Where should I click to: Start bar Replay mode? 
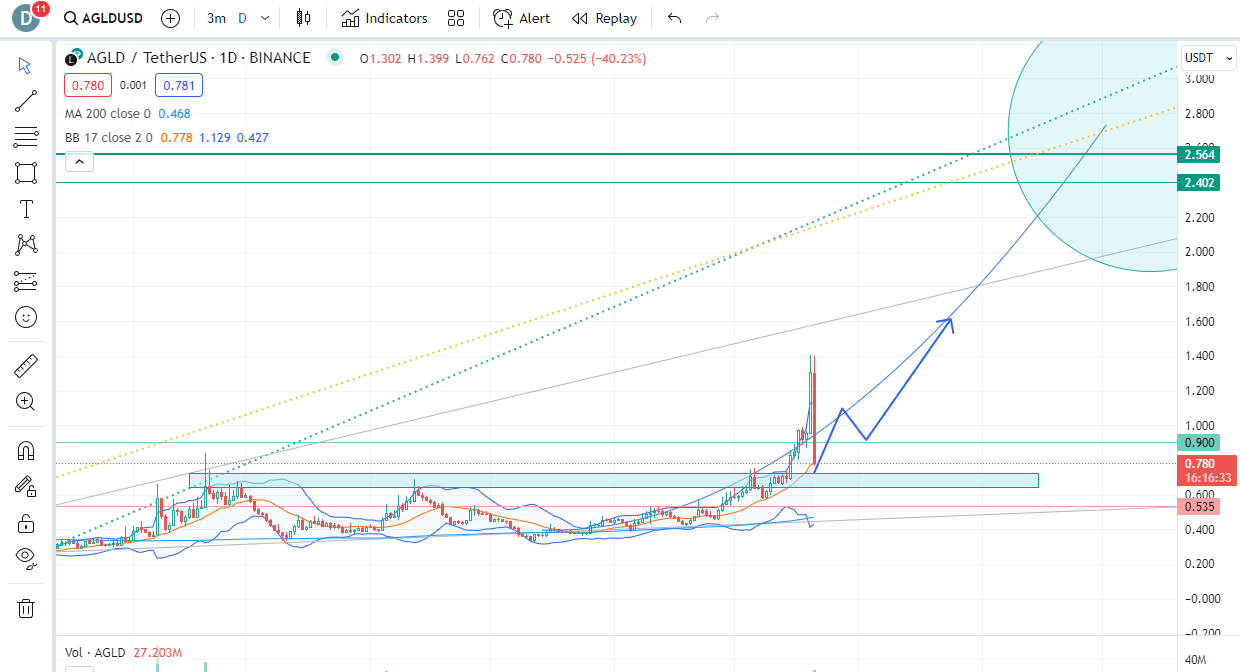(x=604, y=18)
